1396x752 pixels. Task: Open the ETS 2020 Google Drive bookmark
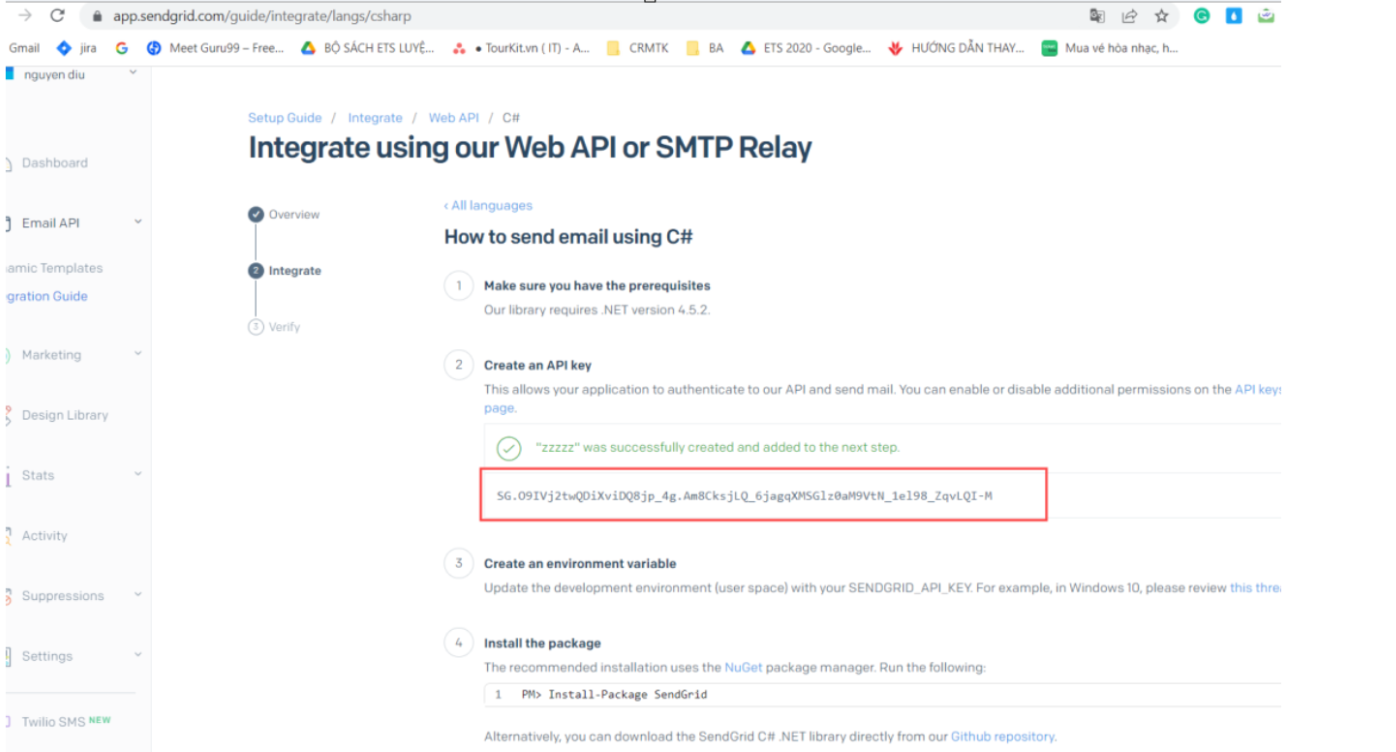806,48
